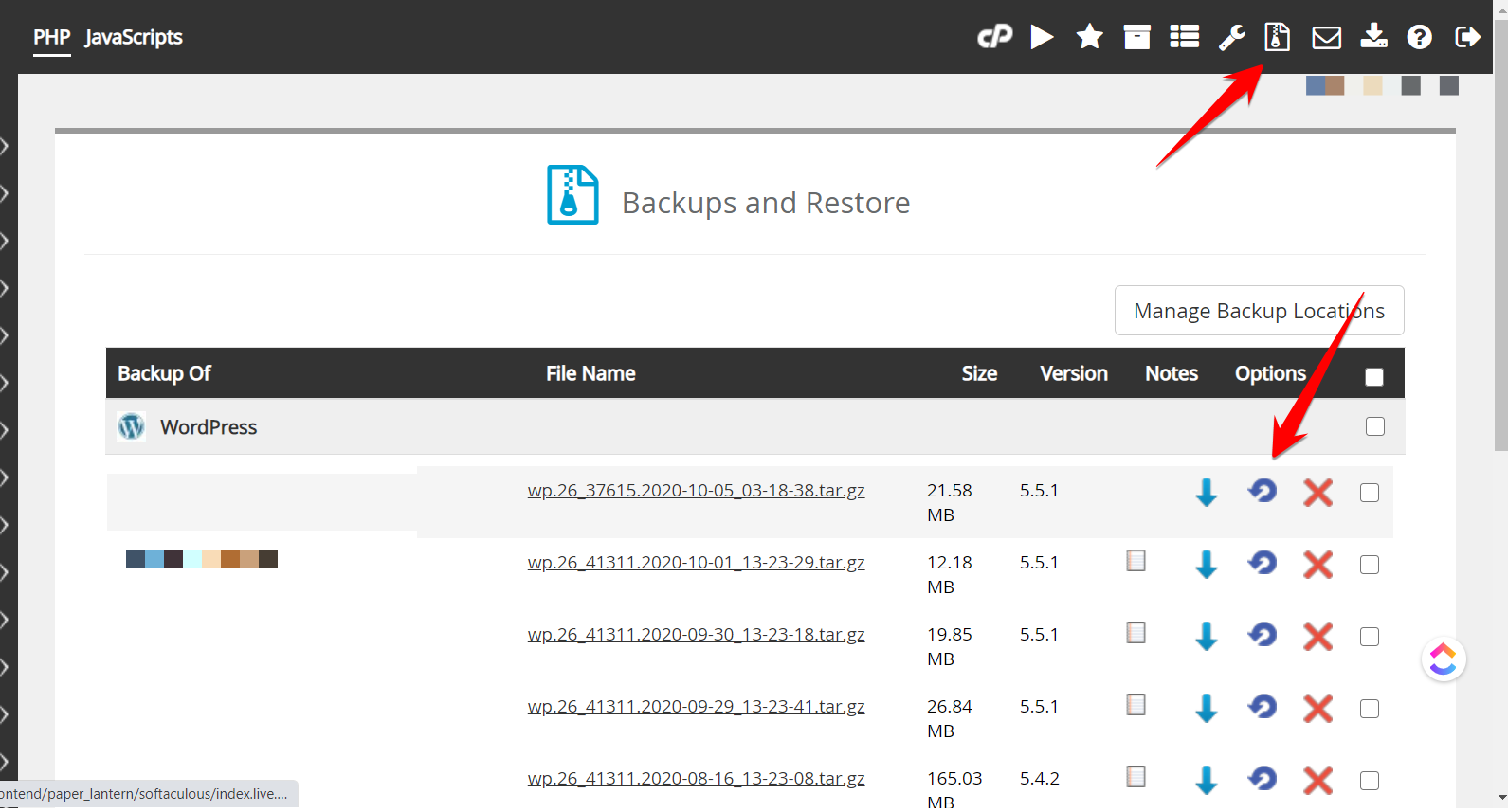Click the version 5.4.2 cell
The height and width of the screenshot is (812, 1508).
(1039, 779)
